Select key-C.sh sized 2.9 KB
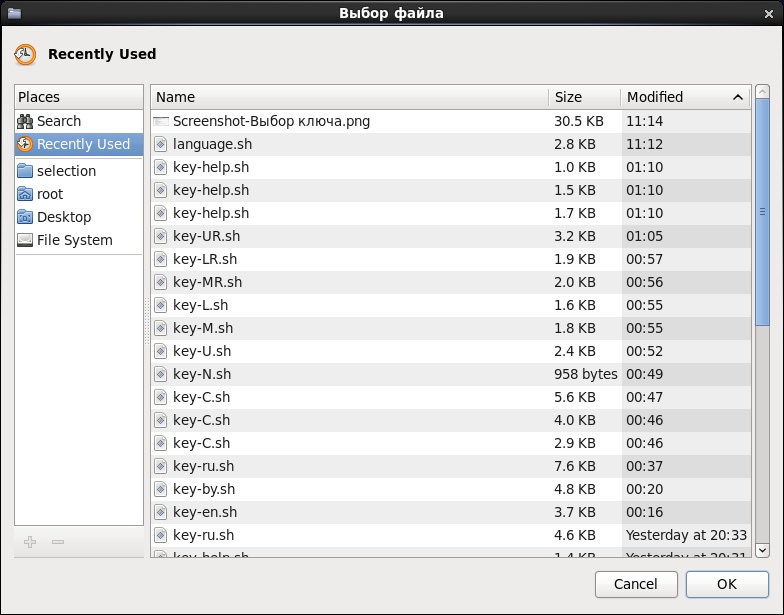The height and width of the screenshot is (615, 784). click(451, 443)
